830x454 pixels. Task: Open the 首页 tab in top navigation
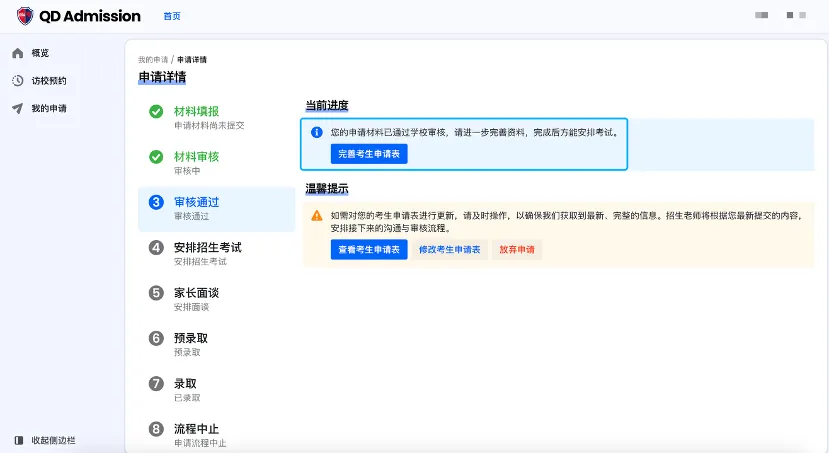172,16
